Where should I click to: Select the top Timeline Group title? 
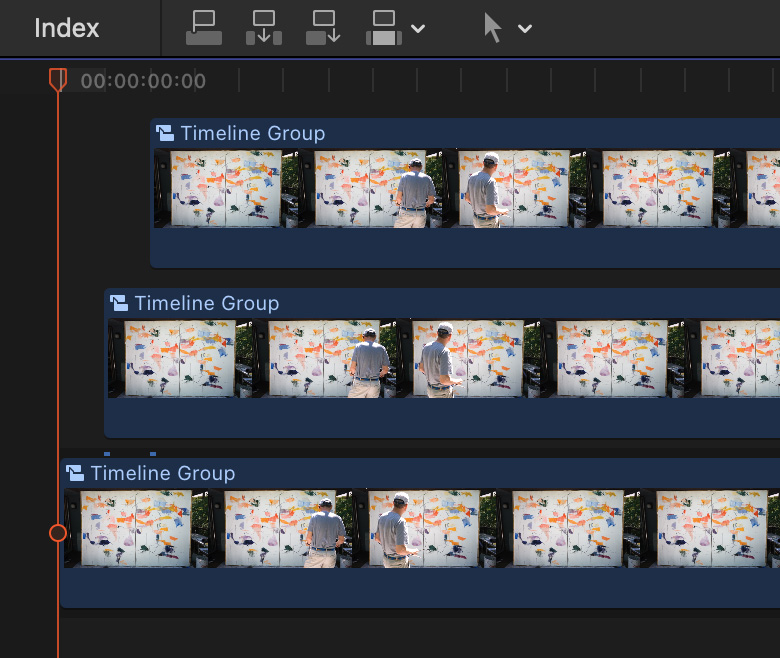pyautogui.click(x=252, y=133)
